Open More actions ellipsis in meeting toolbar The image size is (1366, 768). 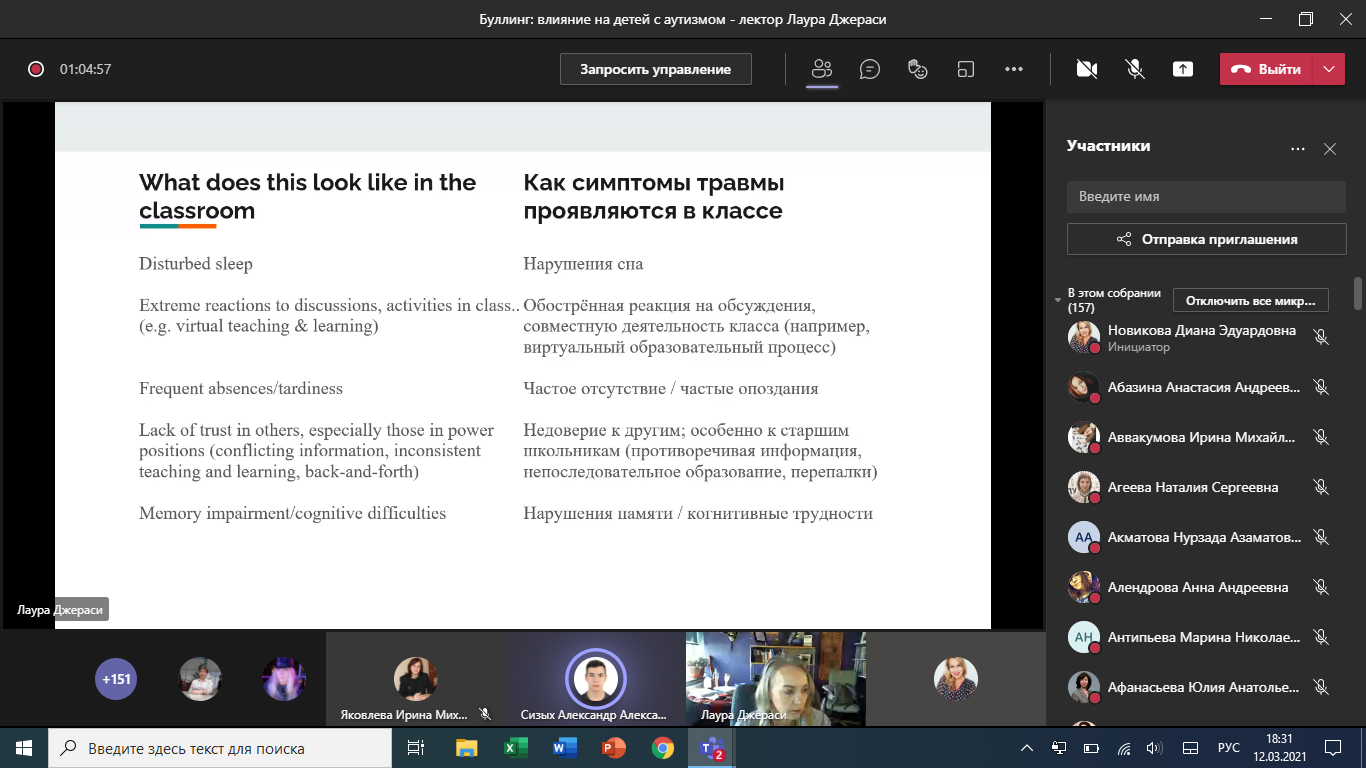pyautogui.click(x=1014, y=69)
